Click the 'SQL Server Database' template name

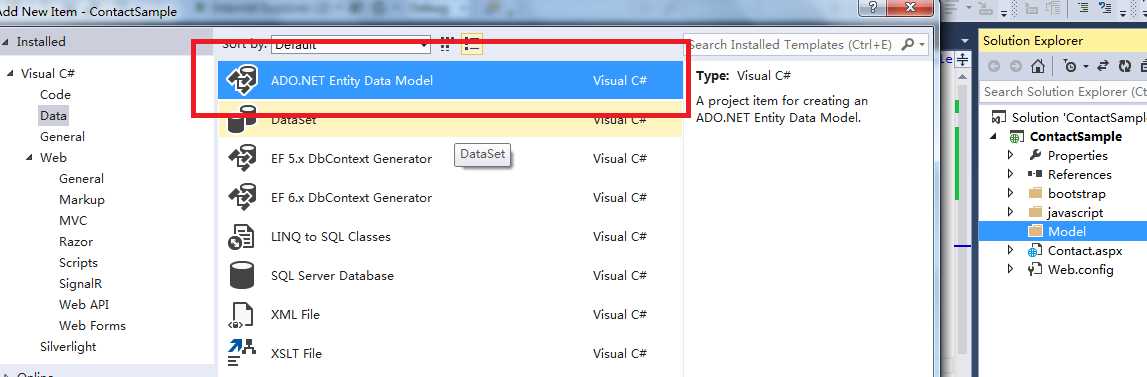click(x=332, y=276)
